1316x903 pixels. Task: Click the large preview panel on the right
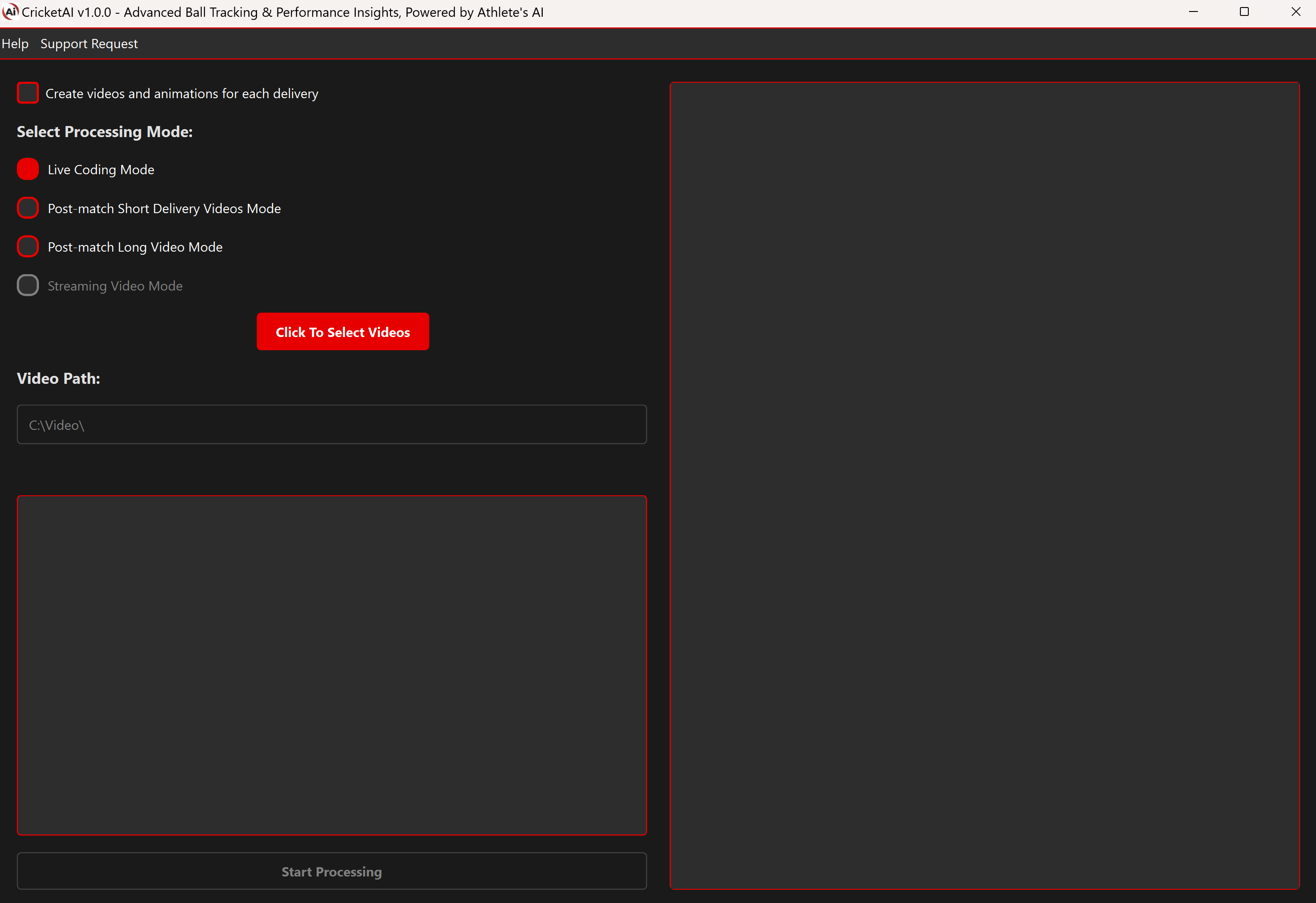984,486
